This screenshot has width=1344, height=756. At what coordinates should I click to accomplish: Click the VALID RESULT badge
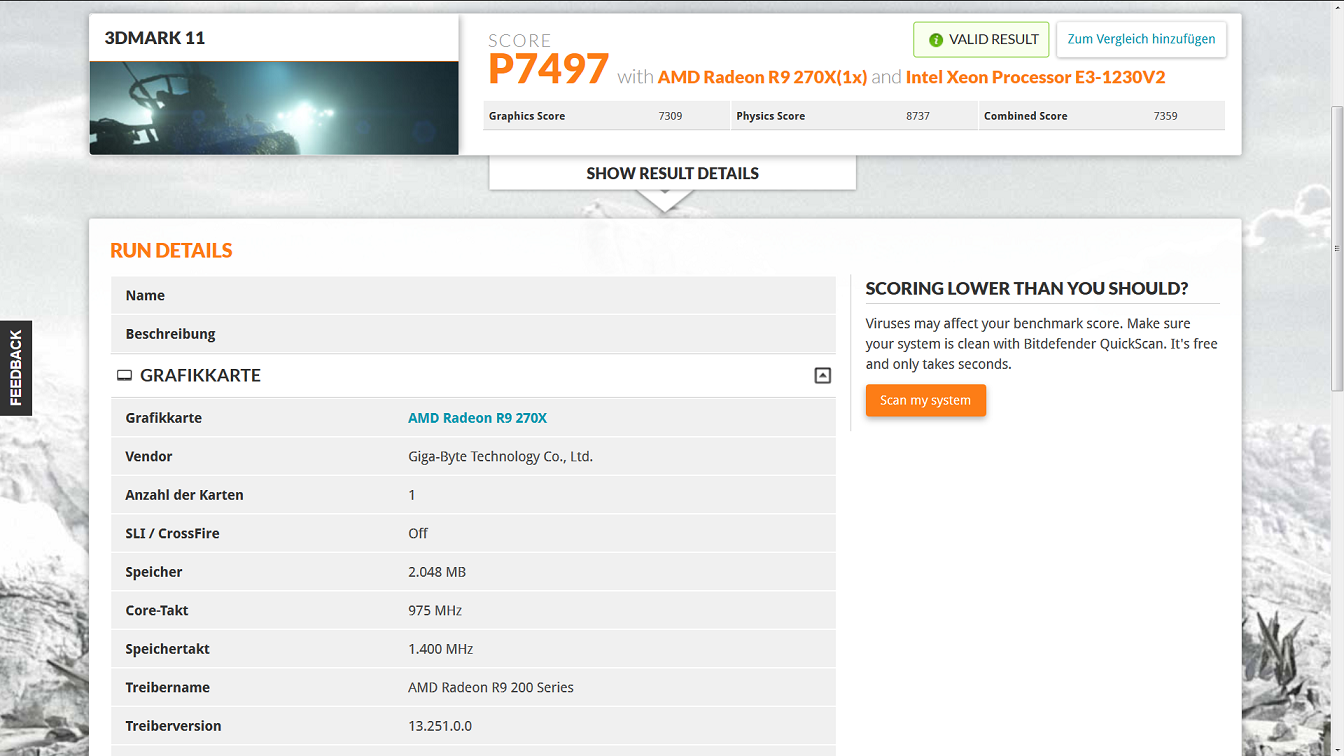[981, 40]
